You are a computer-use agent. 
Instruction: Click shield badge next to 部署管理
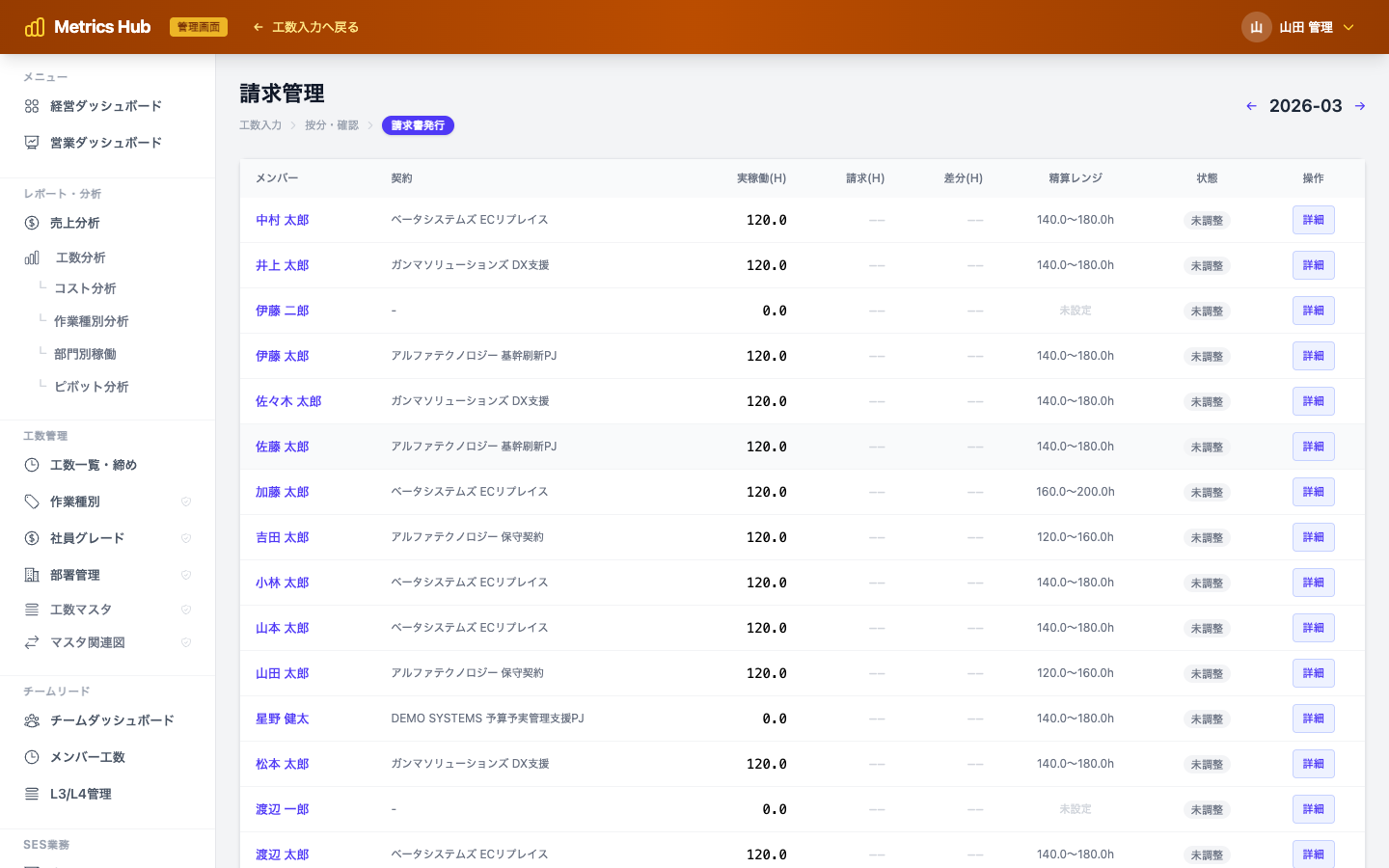point(186,575)
